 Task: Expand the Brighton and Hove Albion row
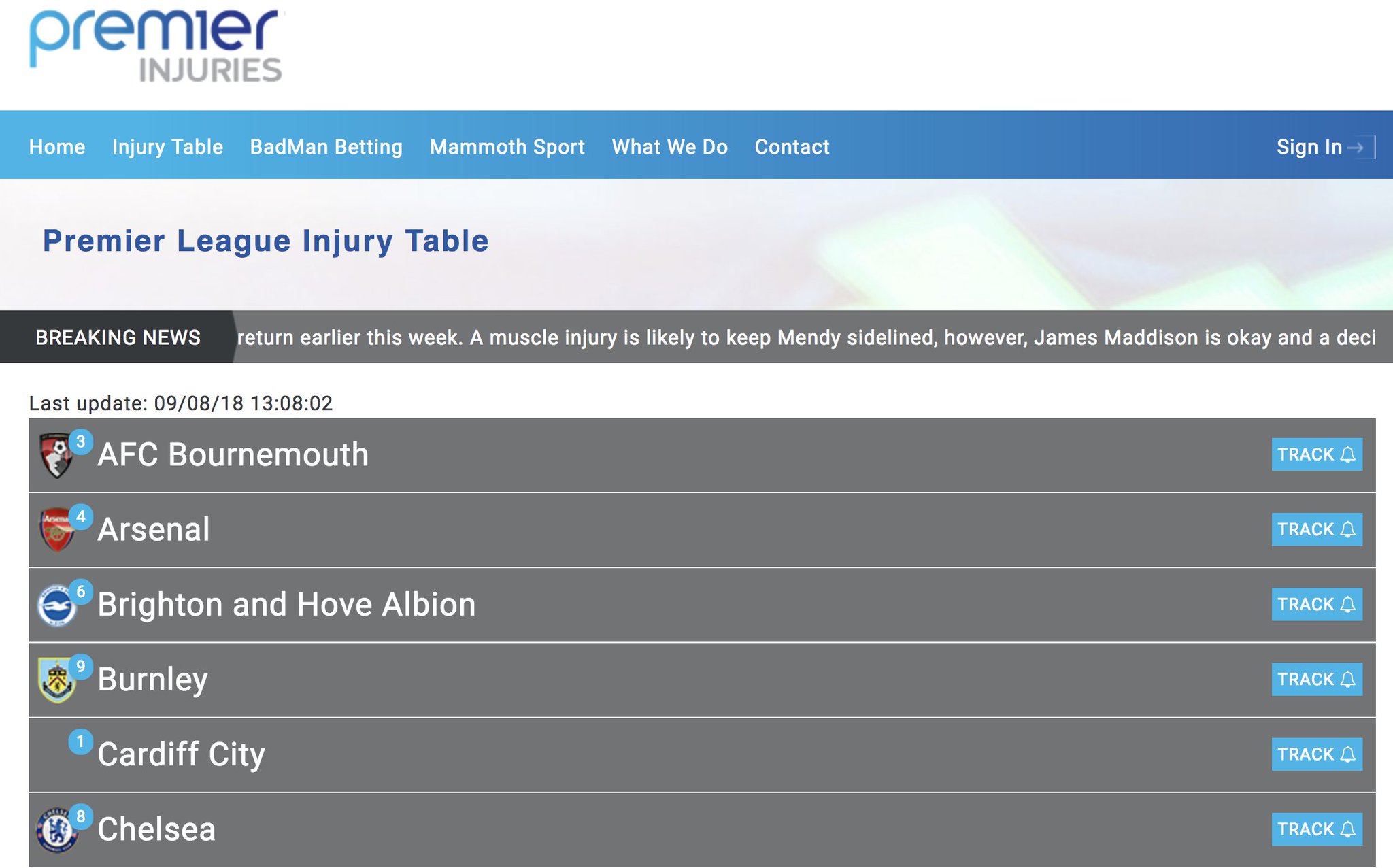pos(286,605)
